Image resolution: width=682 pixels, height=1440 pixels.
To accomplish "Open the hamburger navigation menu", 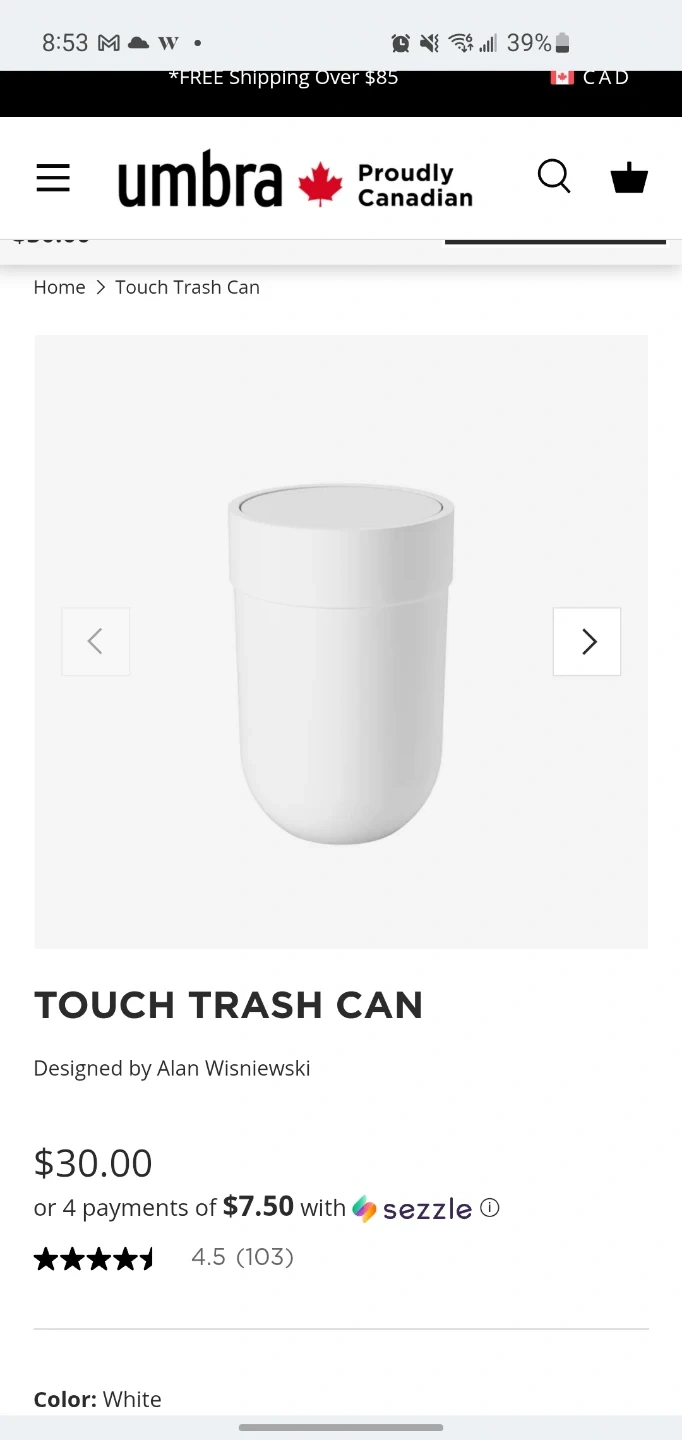I will point(53,178).
